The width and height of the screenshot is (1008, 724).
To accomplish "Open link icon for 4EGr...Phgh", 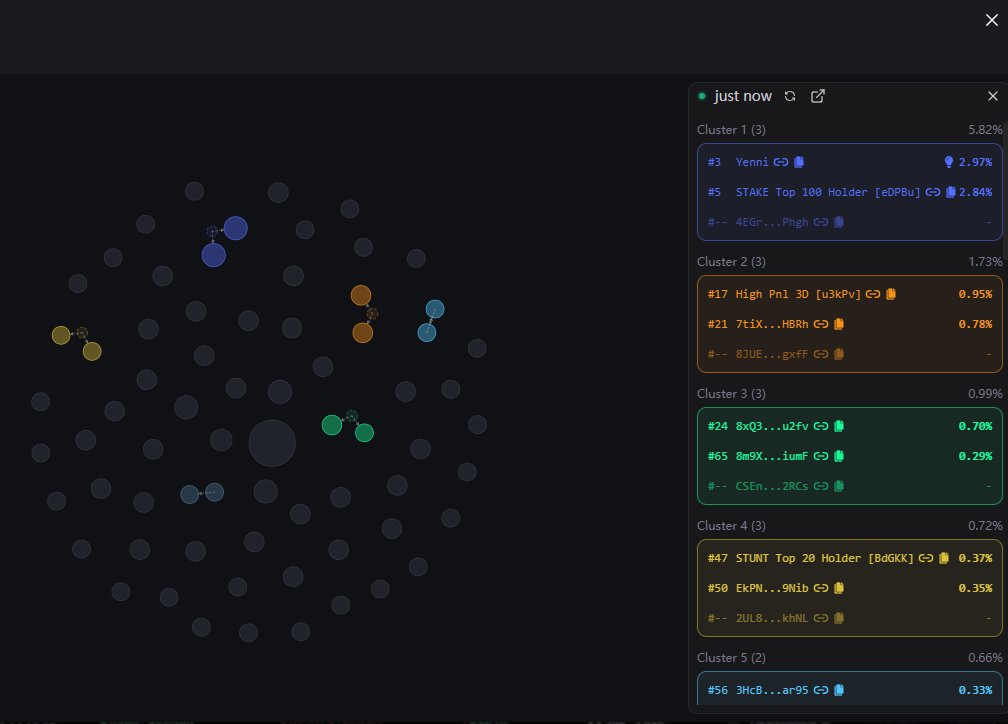I will click(x=821, y=222).
